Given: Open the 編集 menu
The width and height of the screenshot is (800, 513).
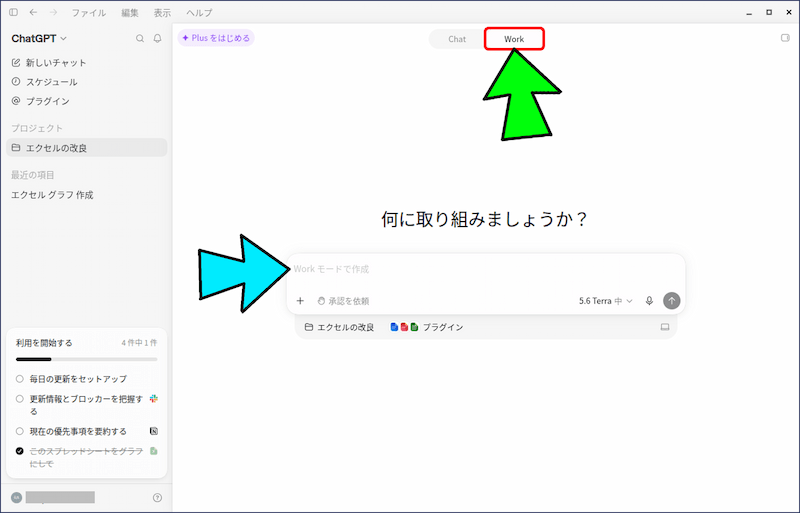Looking at the screenshot, I should 130,13.
